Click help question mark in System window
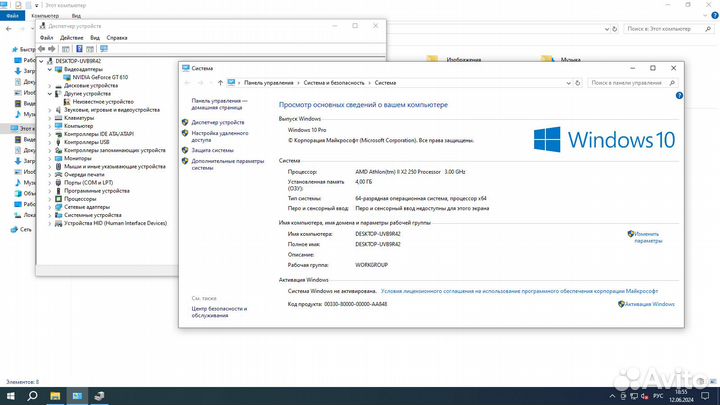Viewport: 720px width, 405px height. tap(679, 96)
